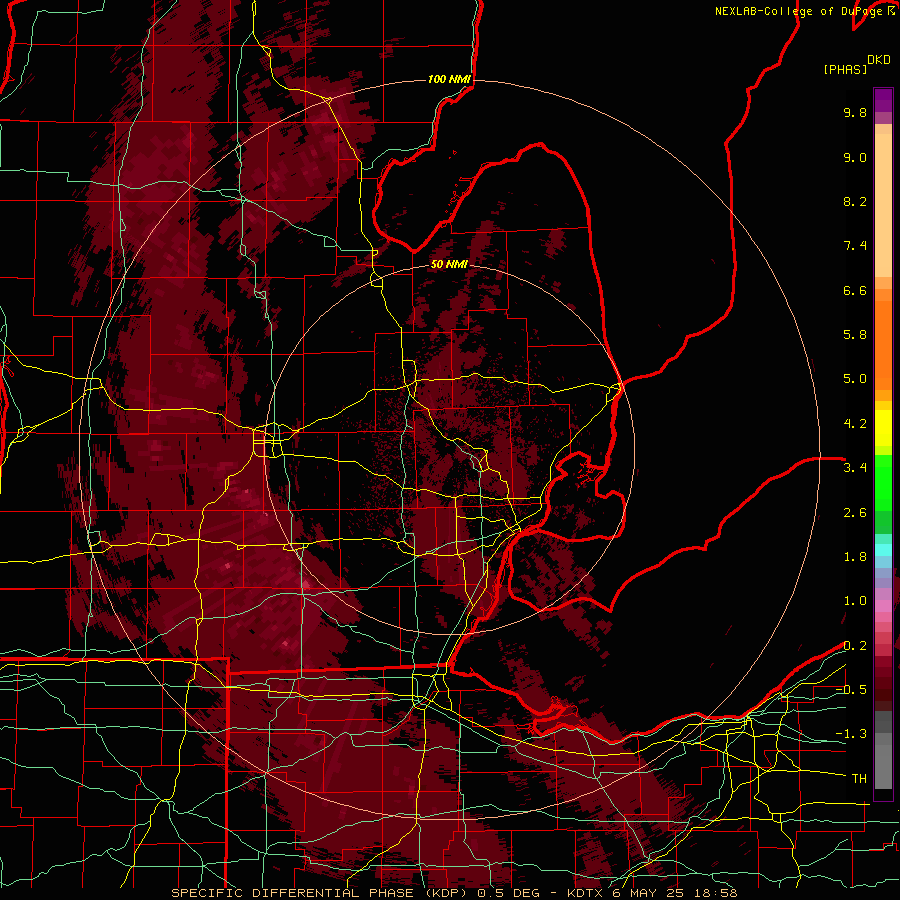This screenshot has height=900, width=900.
Task: Click the Specific Differential Phase KDP caption
Action: point(454,893)
